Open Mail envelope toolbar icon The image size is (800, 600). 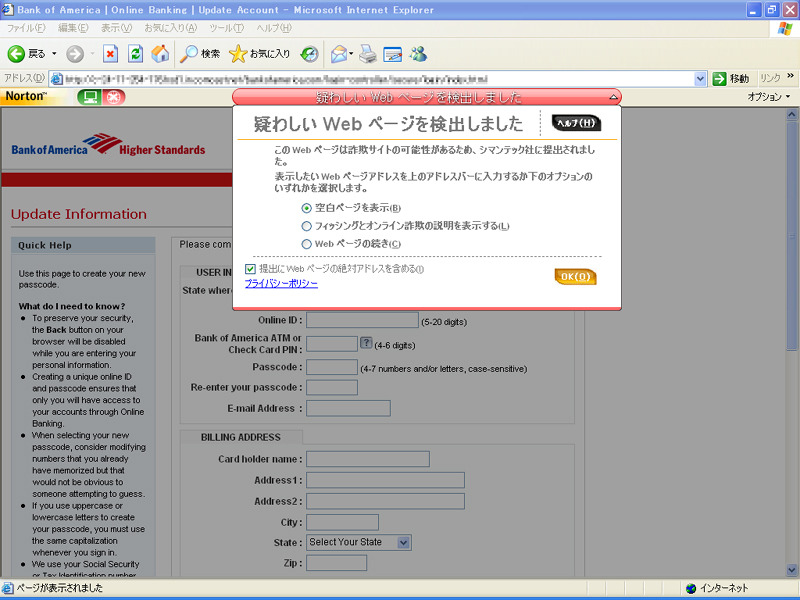pyautogui.click(x=339, y=54)
